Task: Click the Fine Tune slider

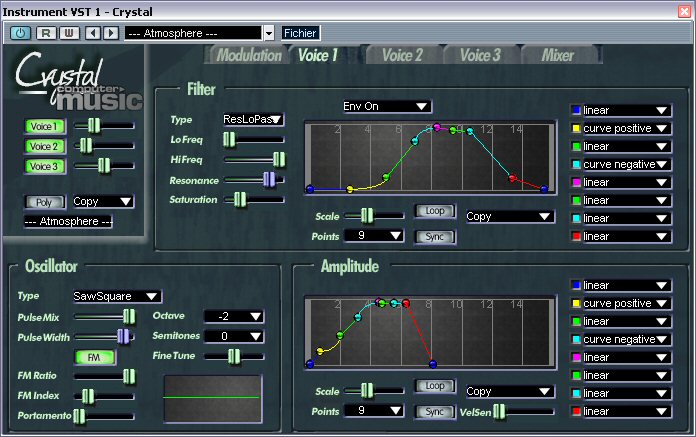Action: 234,356
